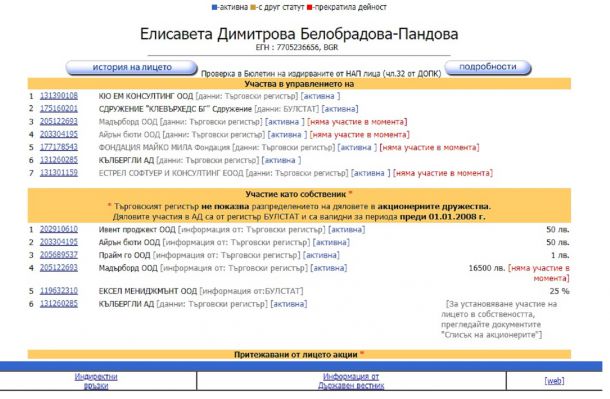Open ID 203304195 in ownership list

pos(59,242)
